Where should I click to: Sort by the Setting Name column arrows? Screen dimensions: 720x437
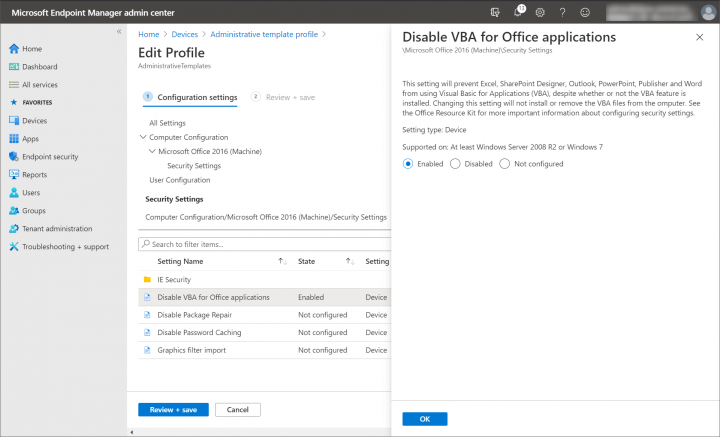pyautogui.click(x=282, y=261)
